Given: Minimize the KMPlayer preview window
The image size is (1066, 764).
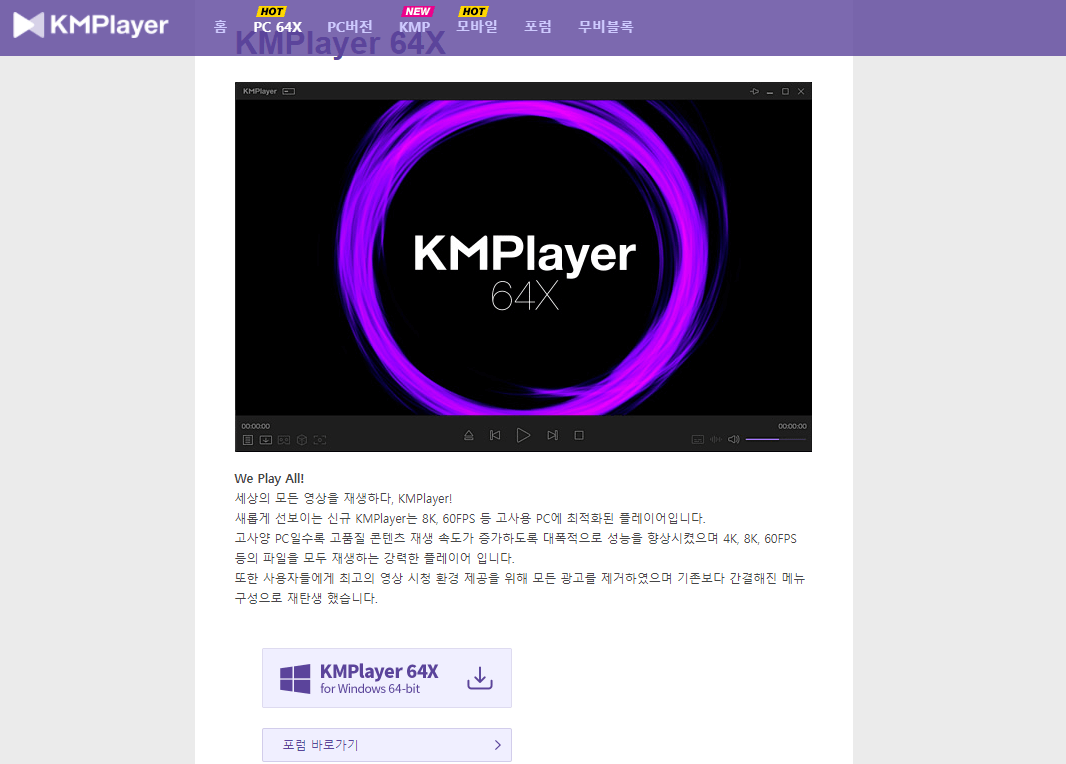Looking at the screenshot, I should point(770,92).
